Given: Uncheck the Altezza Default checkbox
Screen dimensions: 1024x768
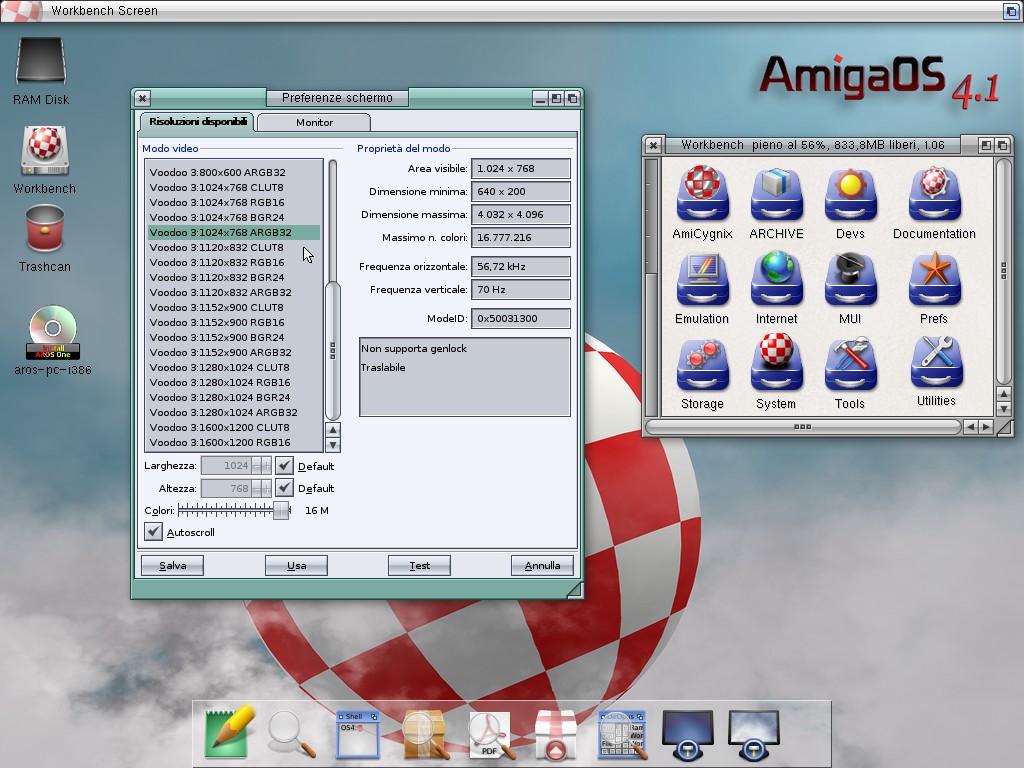Looking at the screenshot, I should tap(285, 488).
